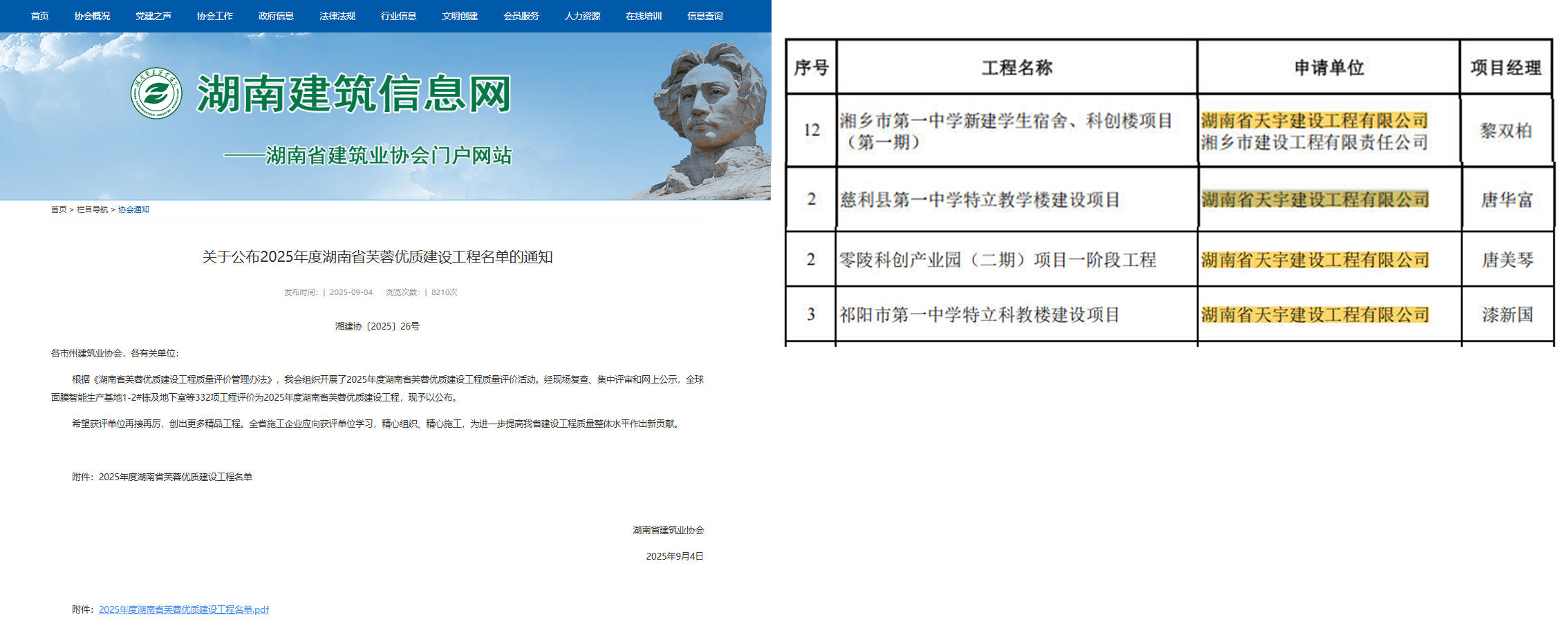The width and height of the screenshot is (1568, 626).
Task: Download the 2025年度湖南省芙蓉优质建设工程名单.pdf attachment
Action: (183, 609)
